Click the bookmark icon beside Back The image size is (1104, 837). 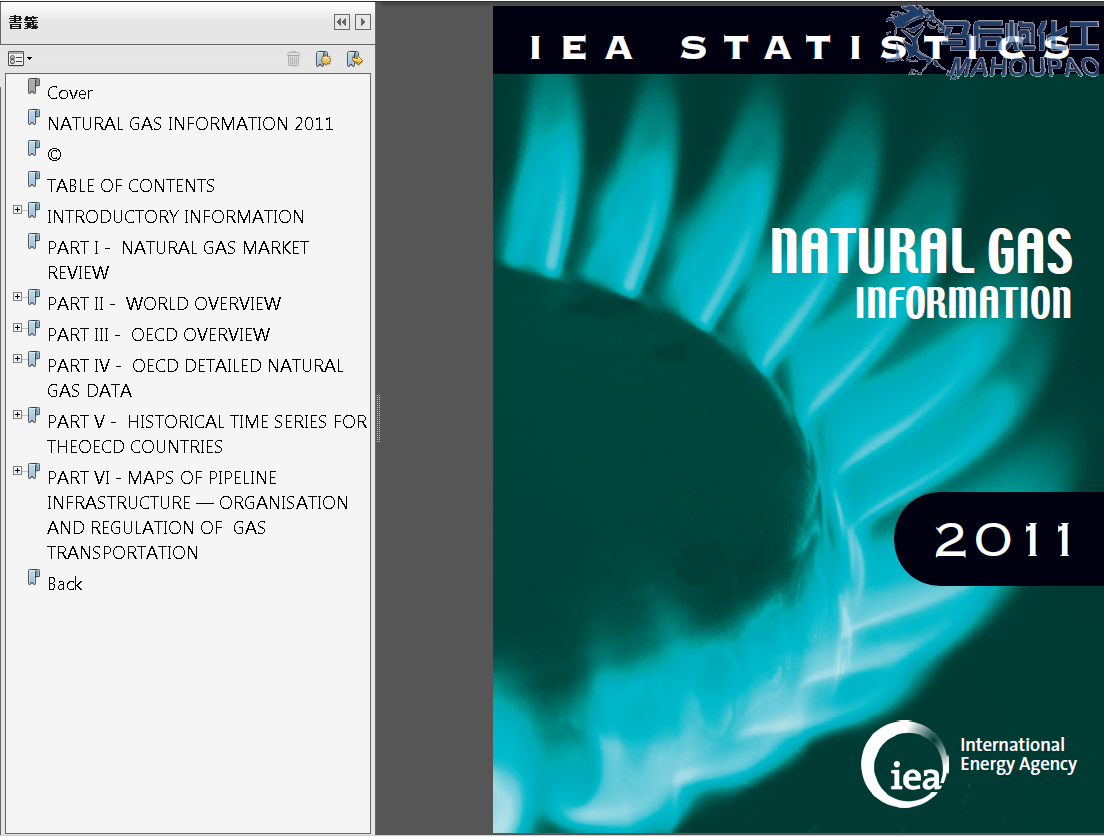34,578
